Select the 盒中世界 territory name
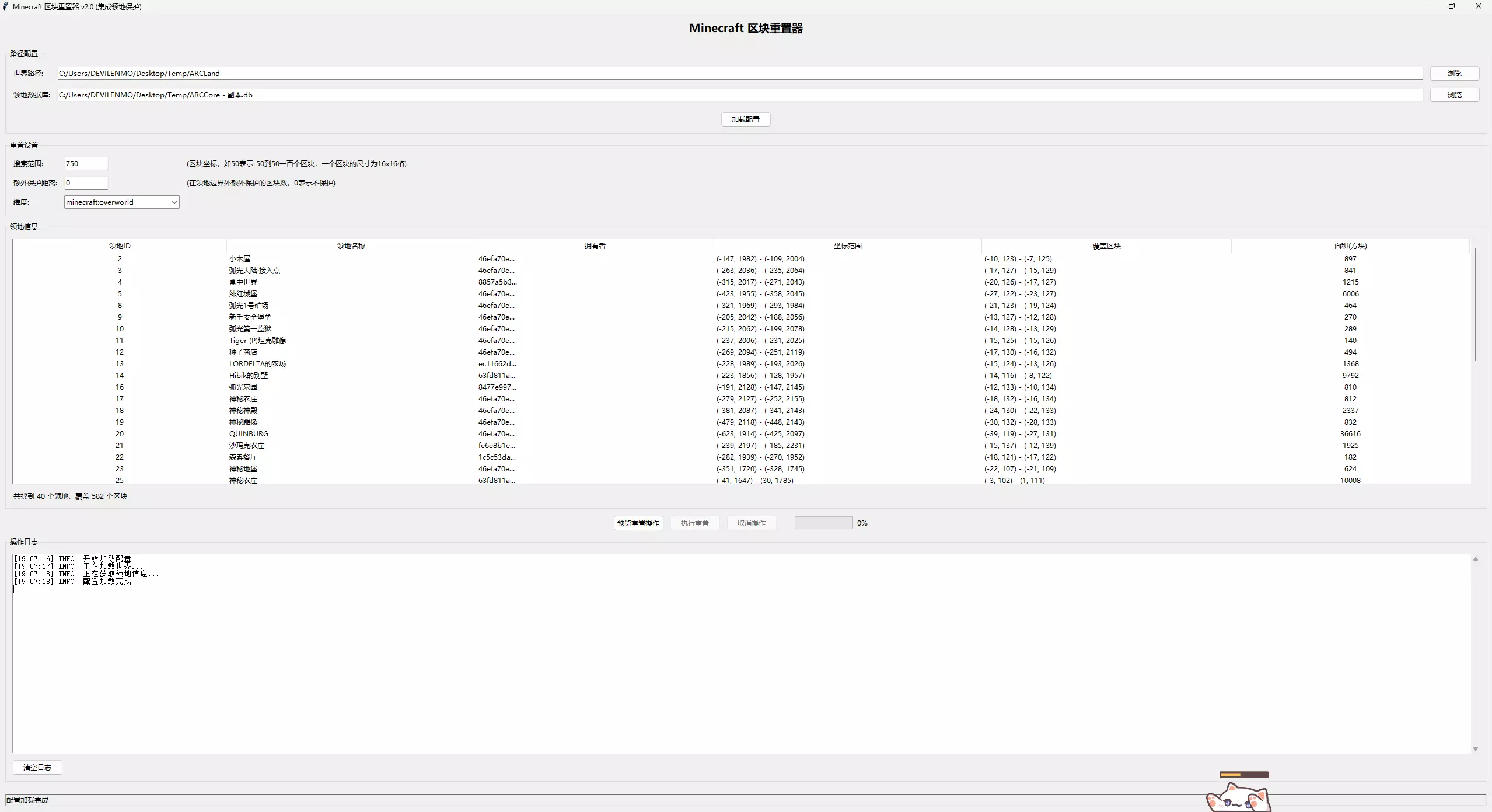Viewport: 1492px width, 812px height. click(243, 282)
